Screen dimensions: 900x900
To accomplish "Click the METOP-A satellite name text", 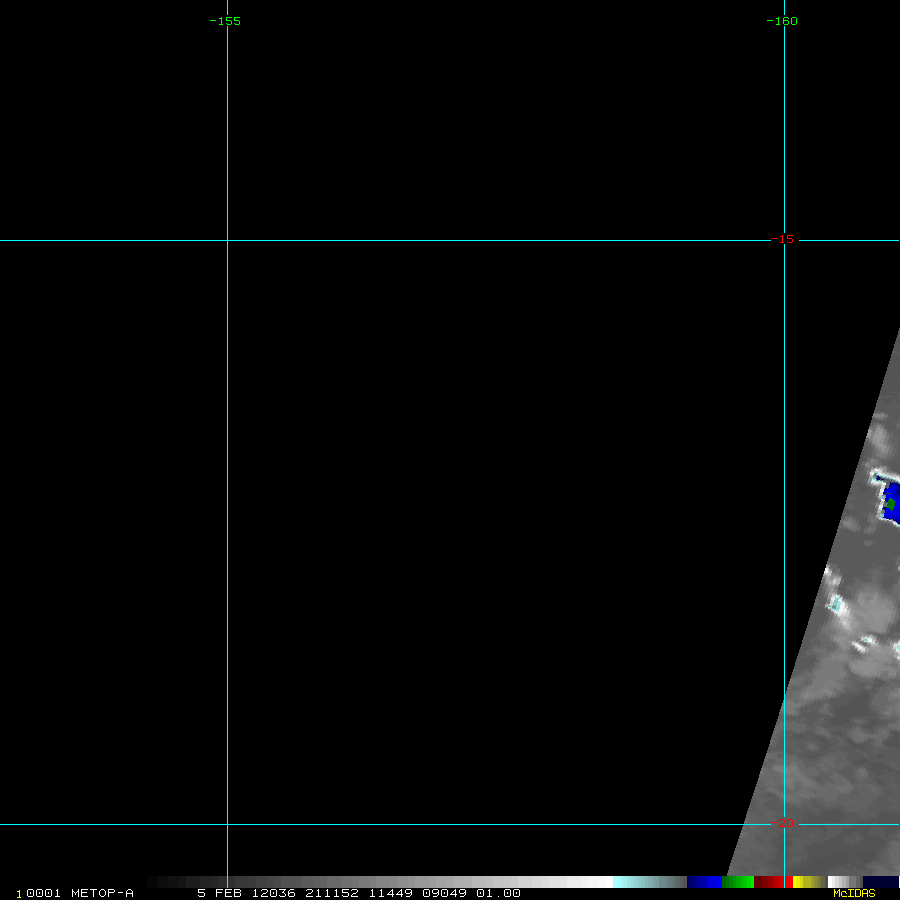I will (x=102, y=893).
